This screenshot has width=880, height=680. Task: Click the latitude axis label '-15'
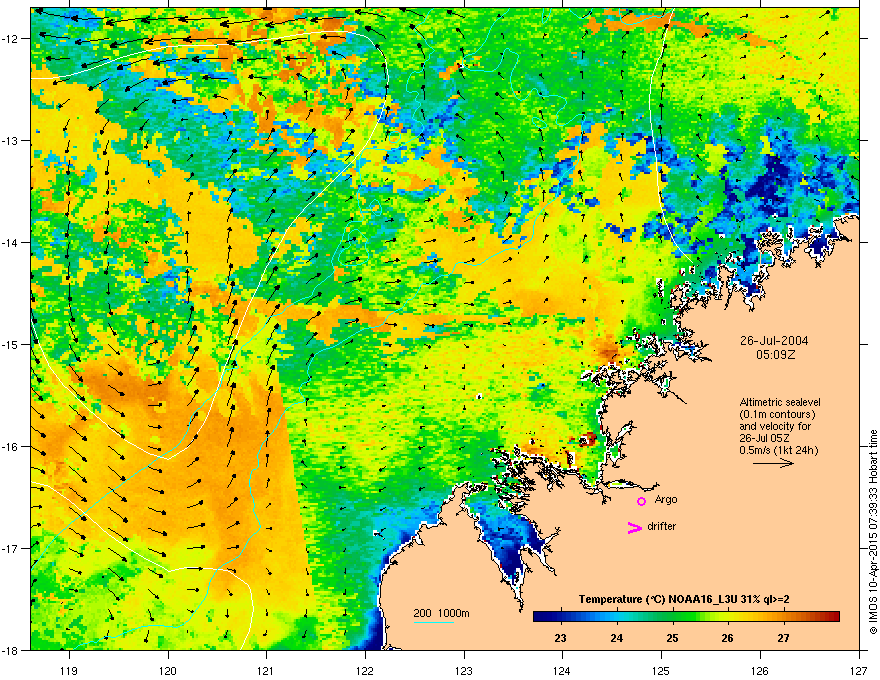(10, 344)
